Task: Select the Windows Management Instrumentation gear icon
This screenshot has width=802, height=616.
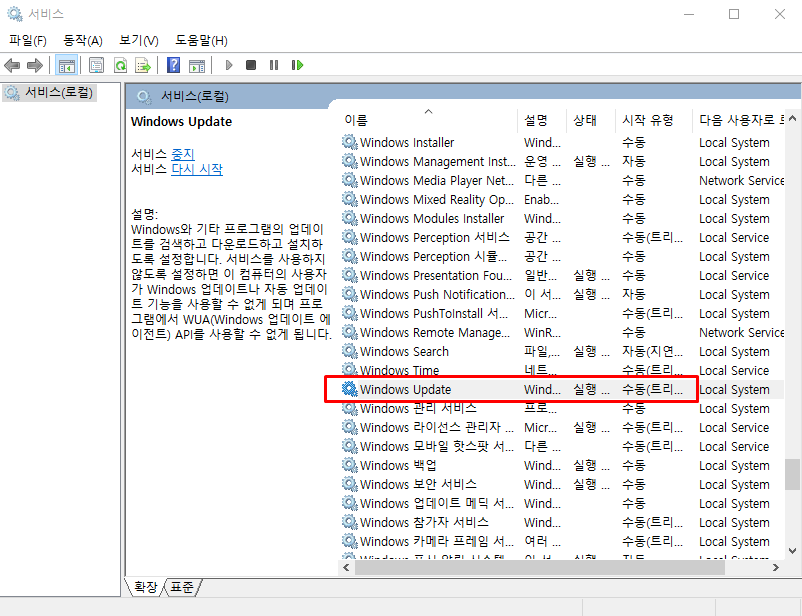Action: (350, 161)
